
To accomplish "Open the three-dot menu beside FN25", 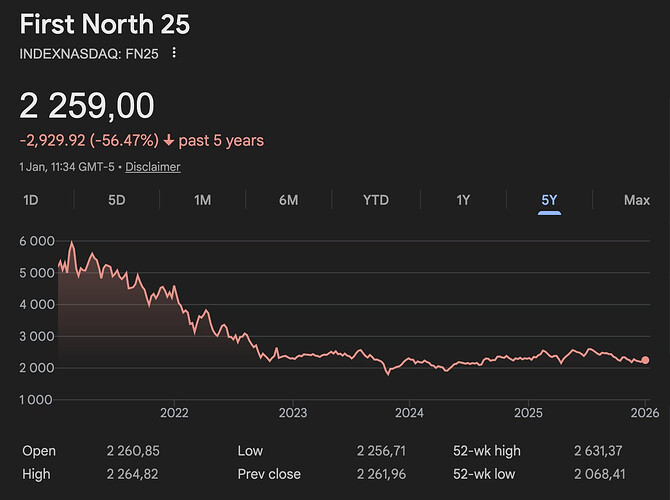I will pyautogui.click(x=176, y=53).
